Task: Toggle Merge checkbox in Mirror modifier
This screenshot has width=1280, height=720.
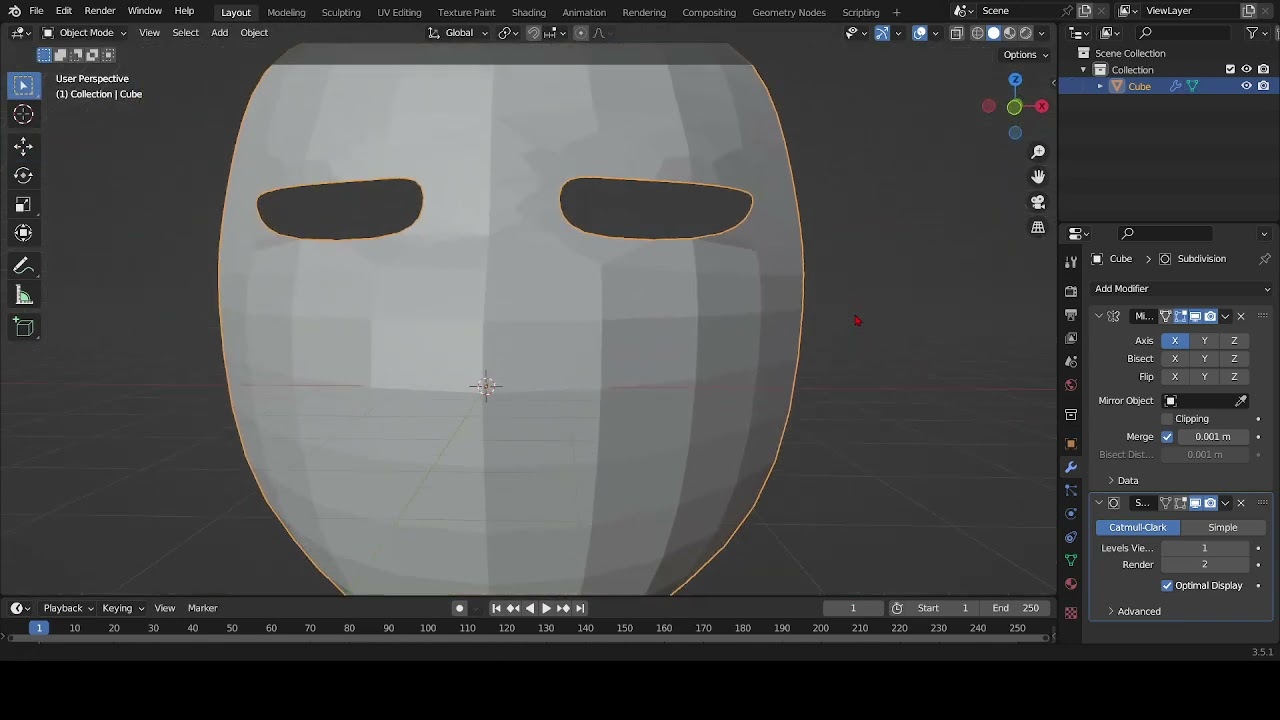Action: point(1167,437)
